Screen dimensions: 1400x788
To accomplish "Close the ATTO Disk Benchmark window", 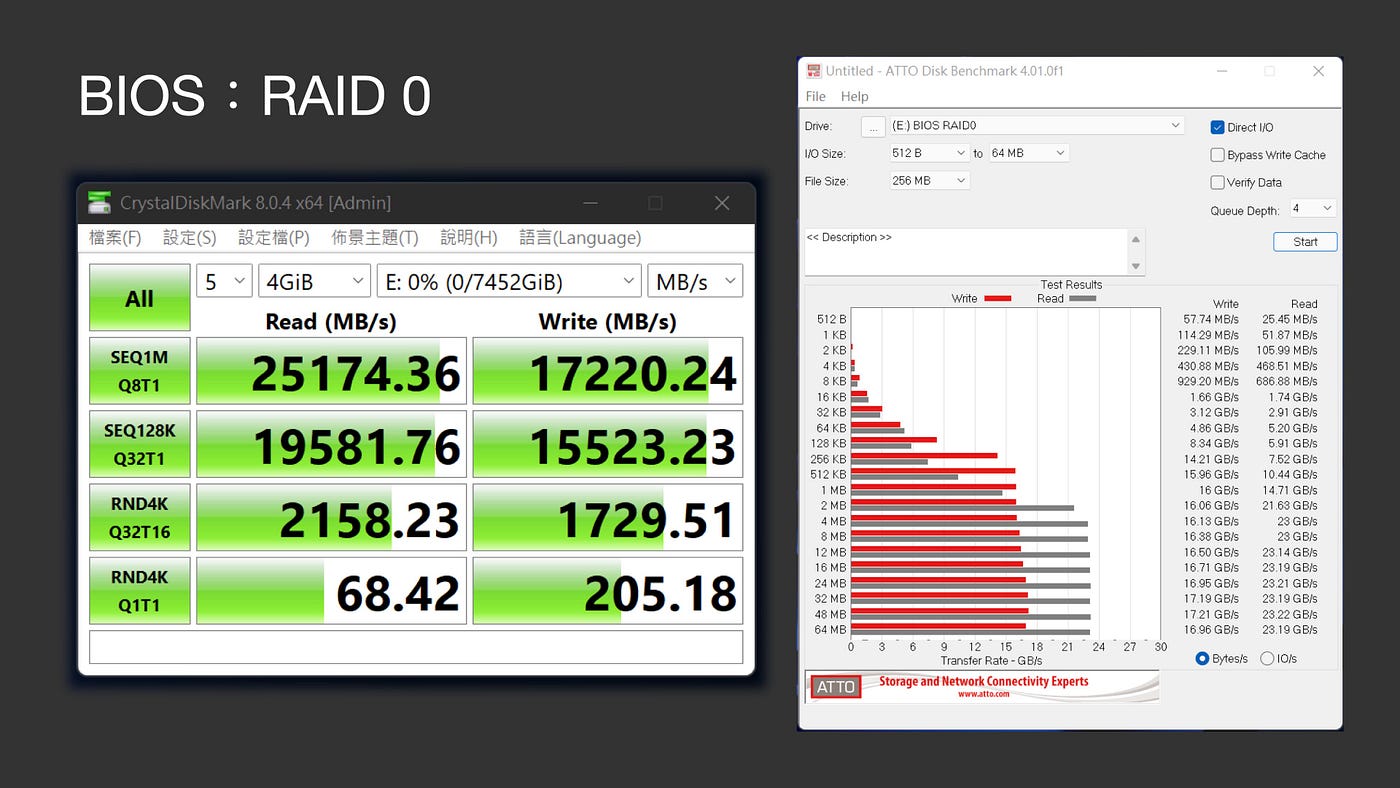I will [x=1318, y=71].
